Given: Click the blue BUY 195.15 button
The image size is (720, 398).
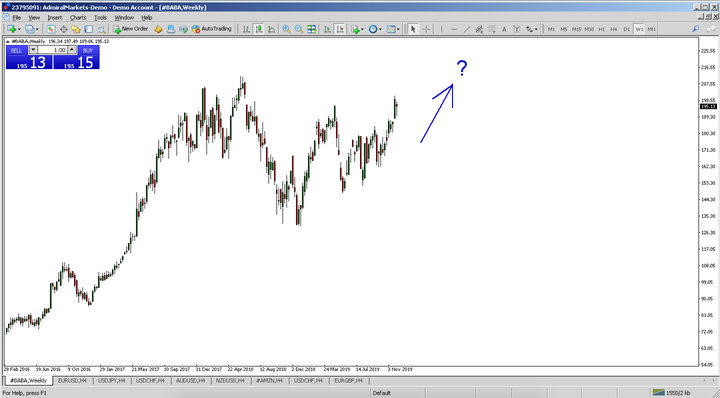Looking at the screenshot, I should point(77,57).
